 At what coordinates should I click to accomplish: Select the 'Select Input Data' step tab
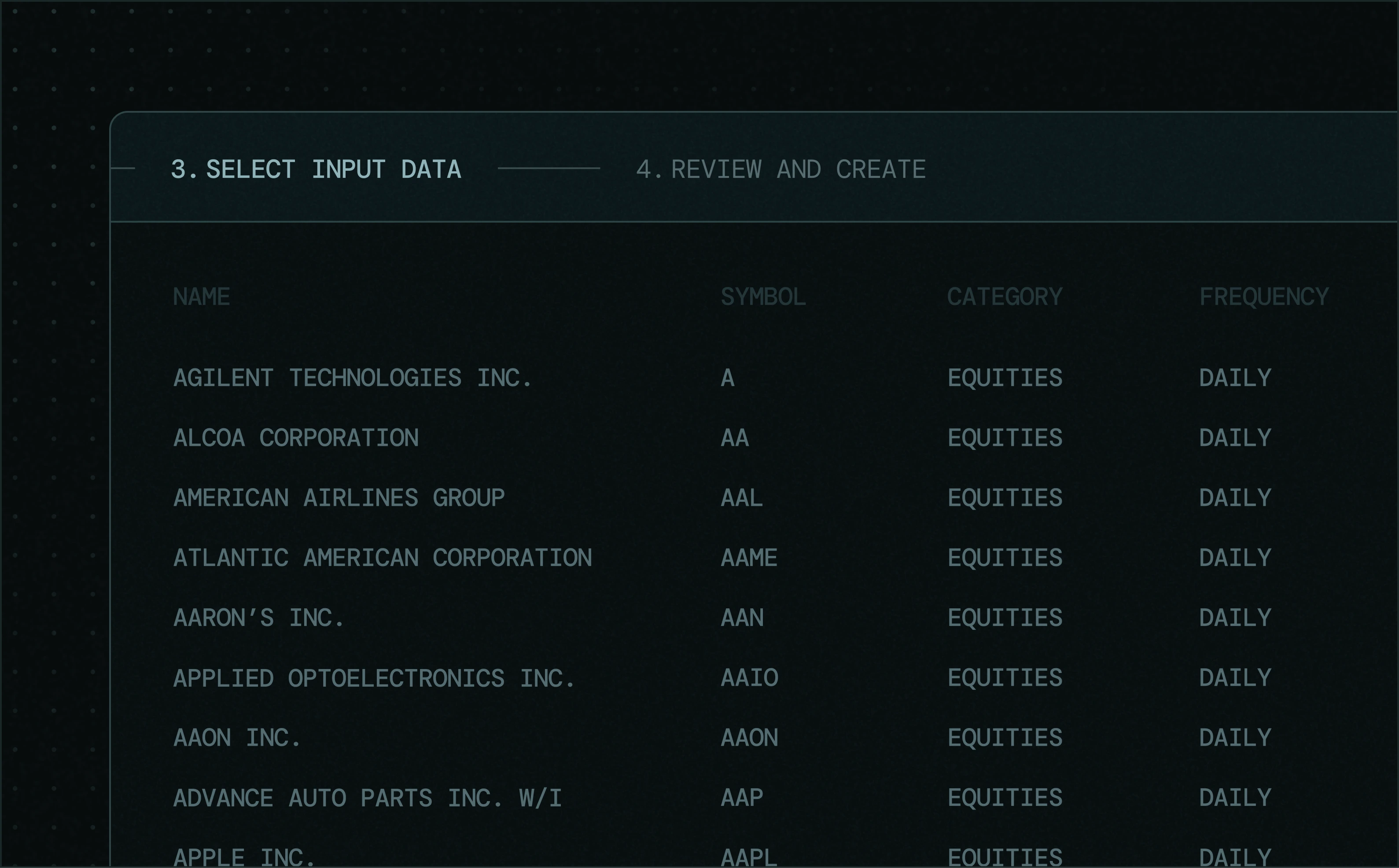tap(316, 169)
